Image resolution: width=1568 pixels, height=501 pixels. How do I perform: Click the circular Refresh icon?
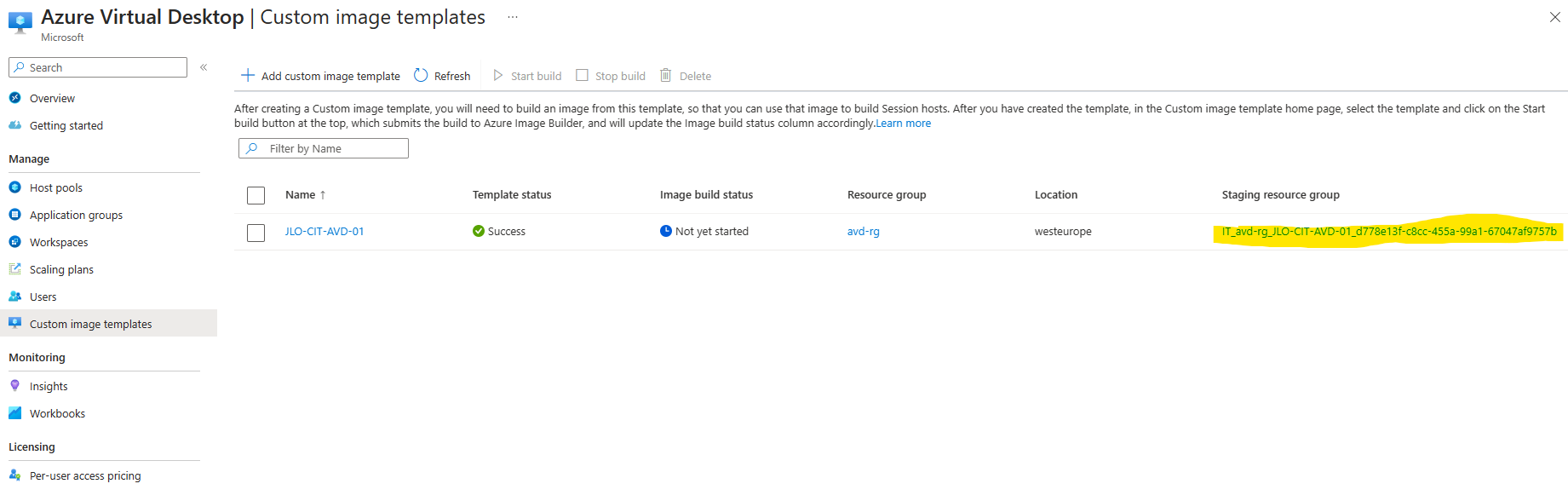(421, 75)
